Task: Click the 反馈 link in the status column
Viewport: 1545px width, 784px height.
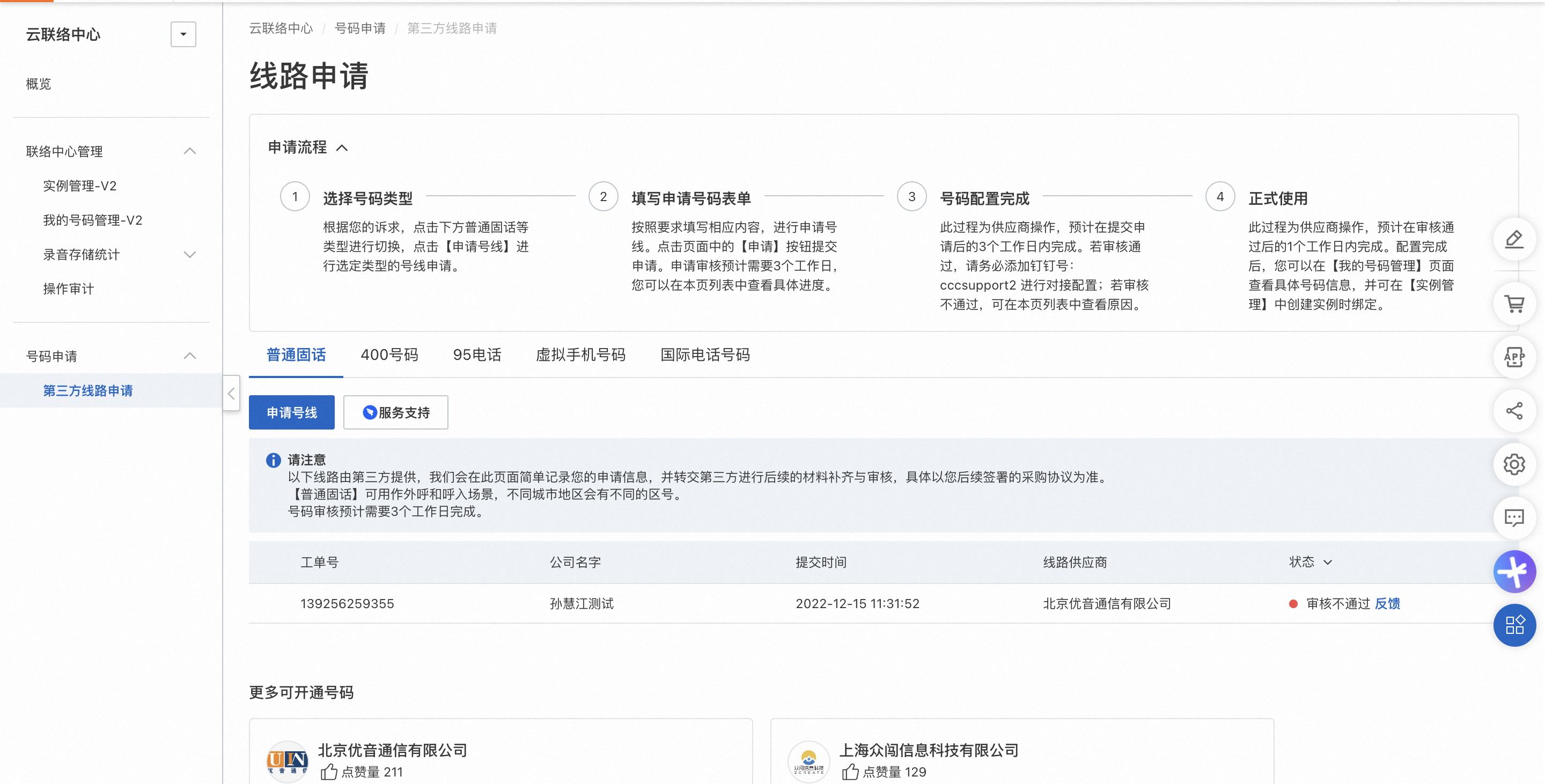Action: [1387, 604]
